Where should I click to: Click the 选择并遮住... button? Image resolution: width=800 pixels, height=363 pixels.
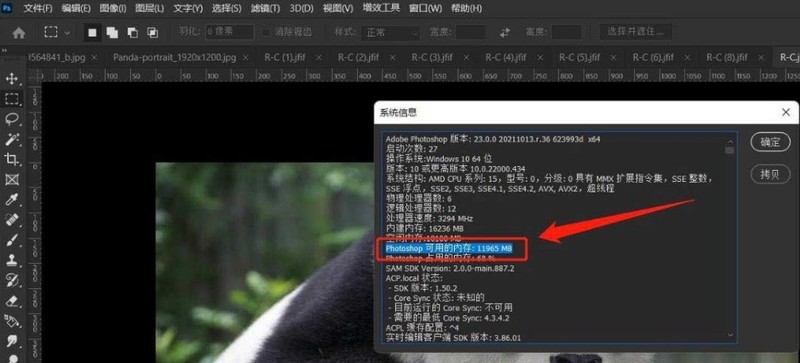click(x=635, y=32)
